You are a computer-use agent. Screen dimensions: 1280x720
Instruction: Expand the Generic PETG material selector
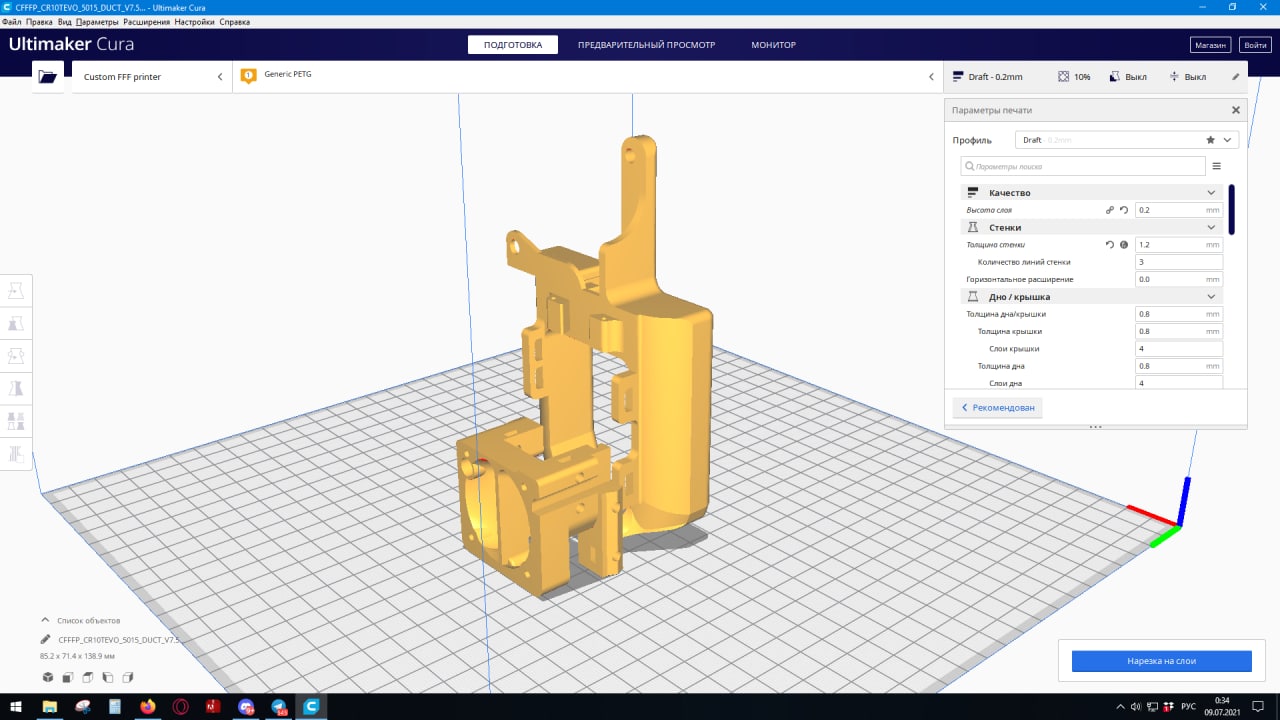(x=586, y=77)
